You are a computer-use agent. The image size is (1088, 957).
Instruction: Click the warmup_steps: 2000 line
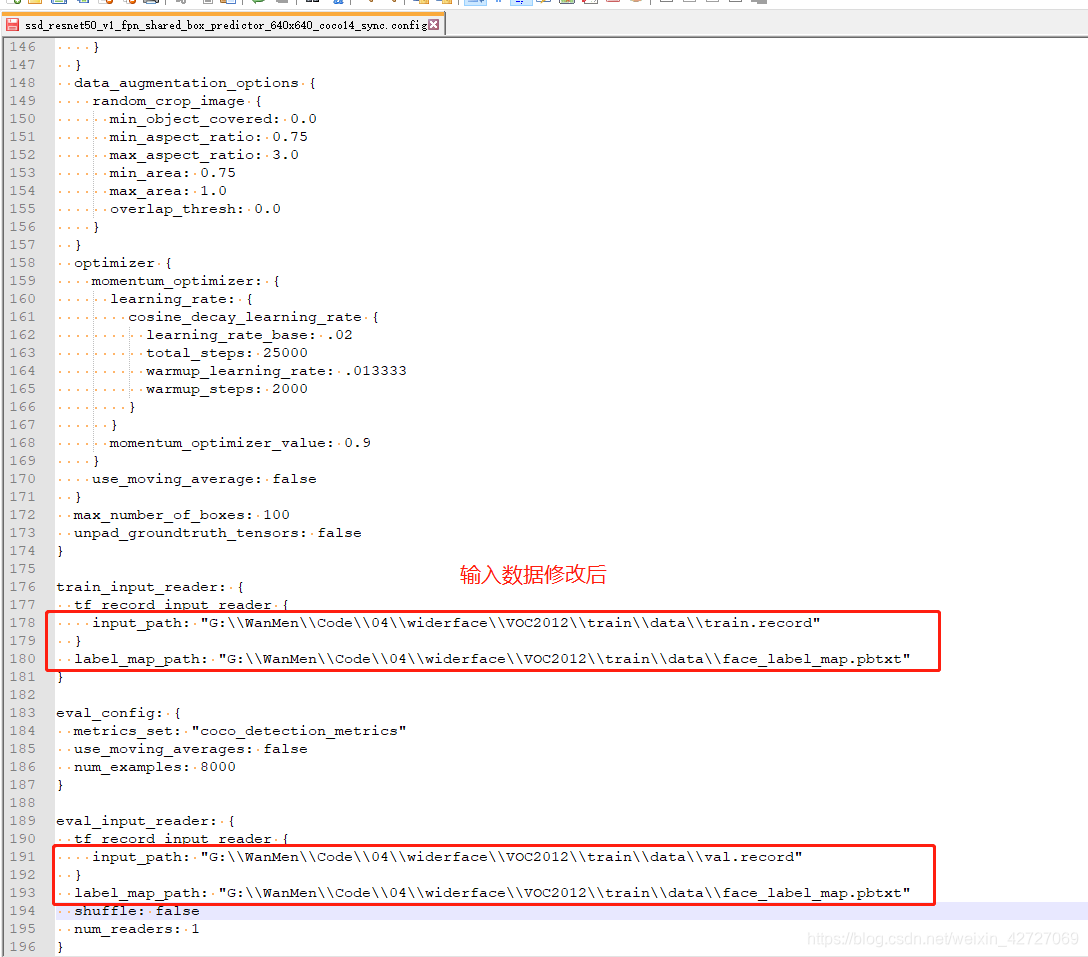pos(226,390)
